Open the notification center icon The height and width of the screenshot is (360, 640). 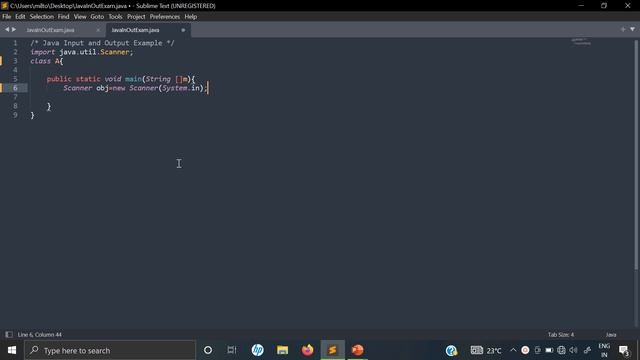623,350
